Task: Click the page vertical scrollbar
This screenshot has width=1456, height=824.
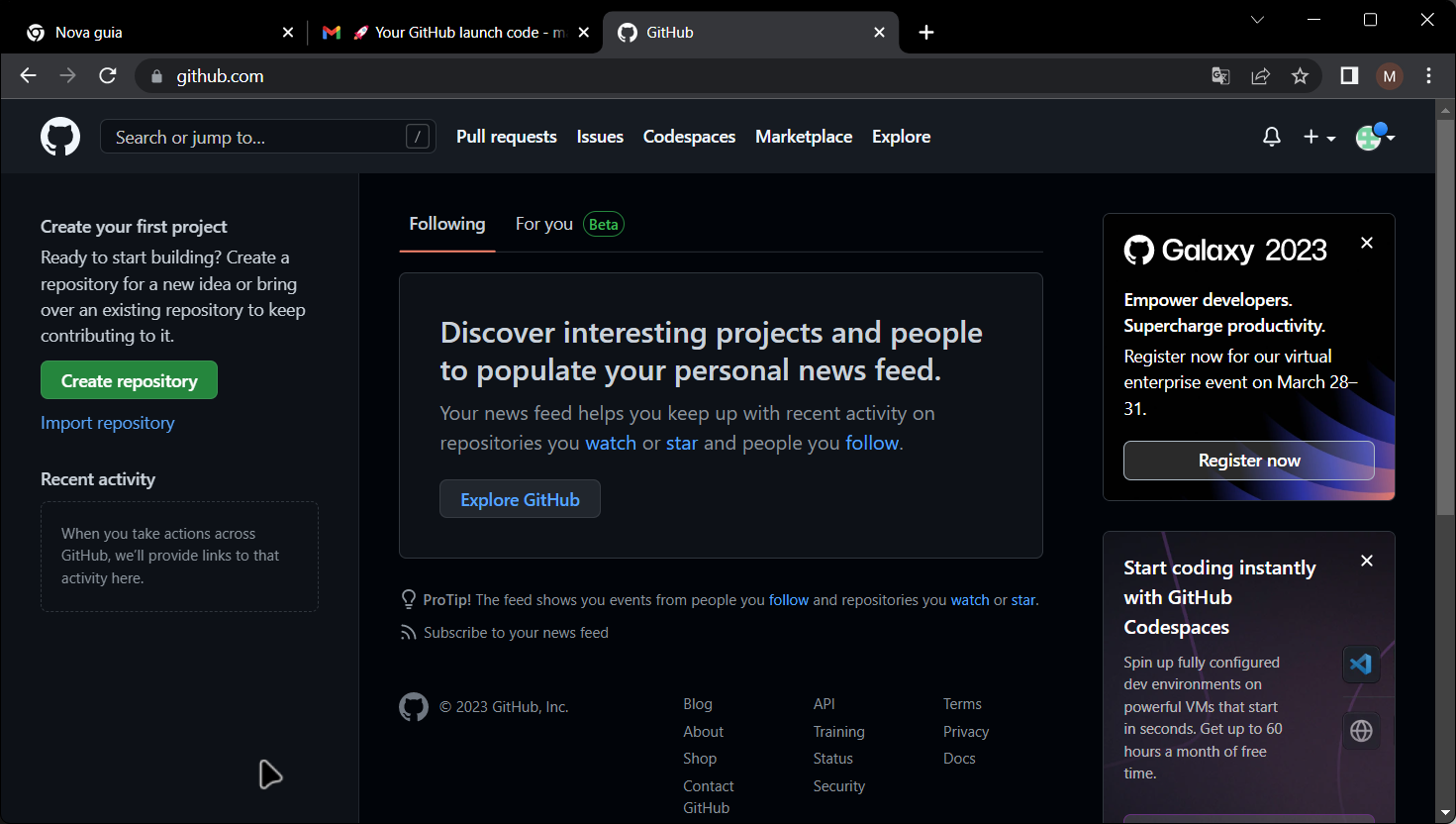Action: (1445, 317)
